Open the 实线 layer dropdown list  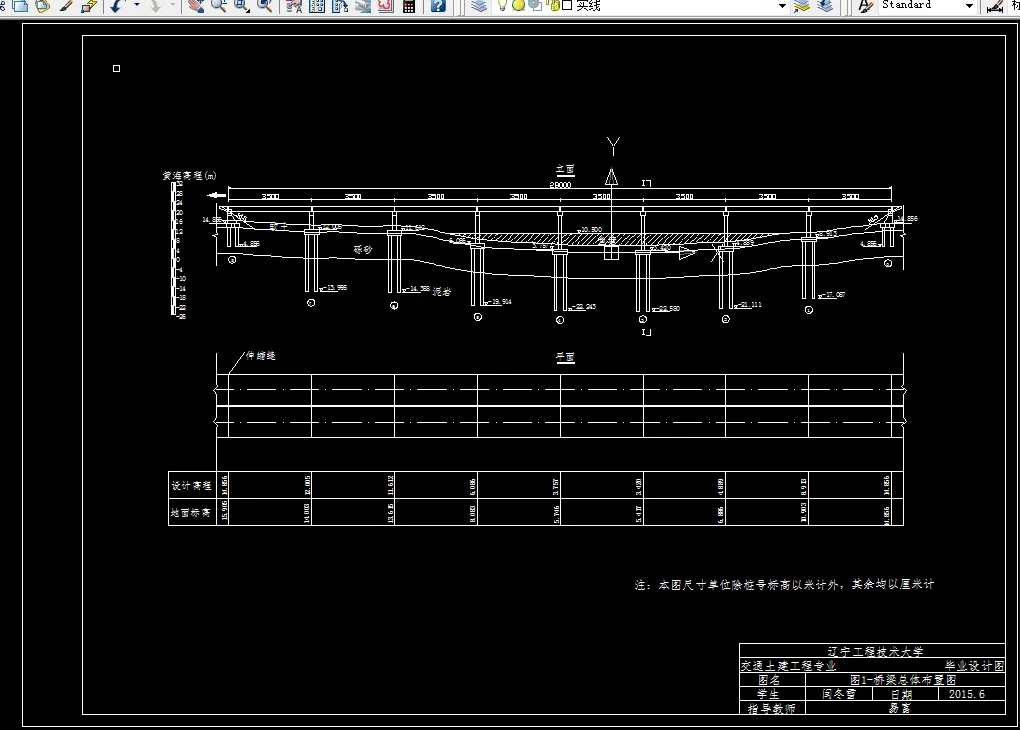pyautogui.click(x=783, y=6)
